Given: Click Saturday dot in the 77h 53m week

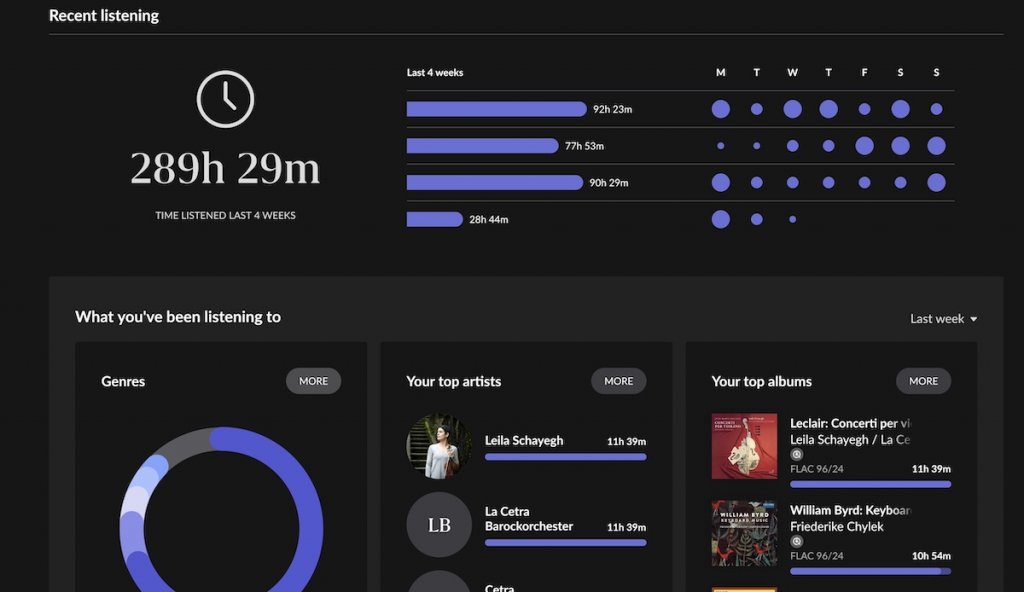Looking at the screenshot, I should (900, 146).
